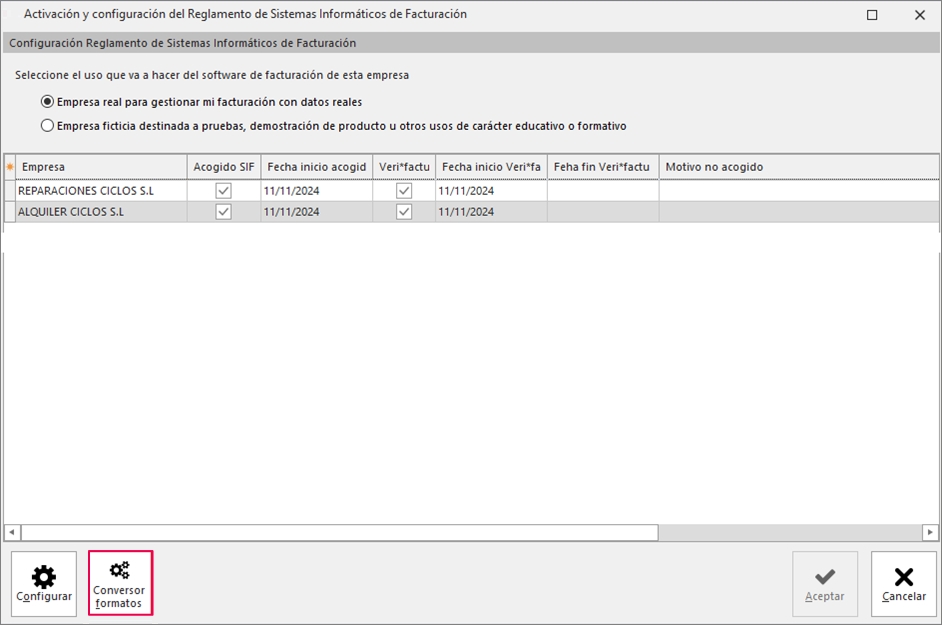
Task: Select the REPARACIONES CICLOS S.L company cell
Action: click(x=101, y=191)
